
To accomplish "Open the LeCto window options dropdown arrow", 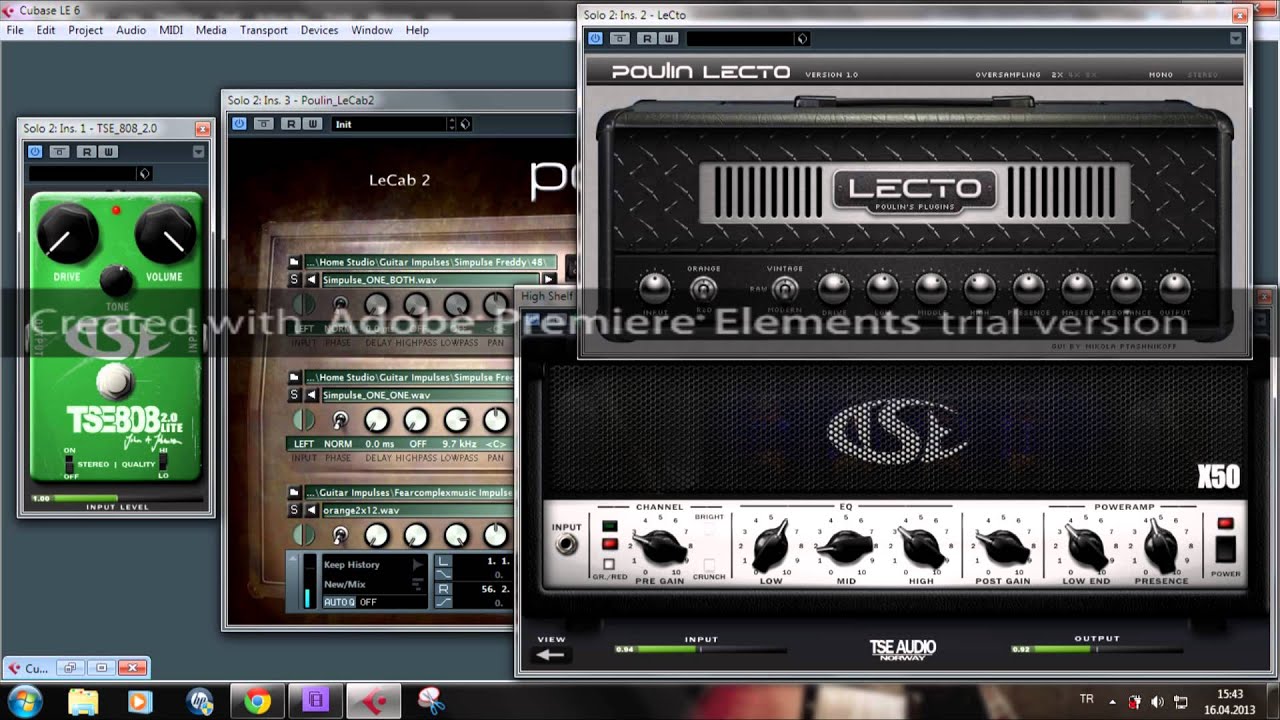I will coord(1236,38).
